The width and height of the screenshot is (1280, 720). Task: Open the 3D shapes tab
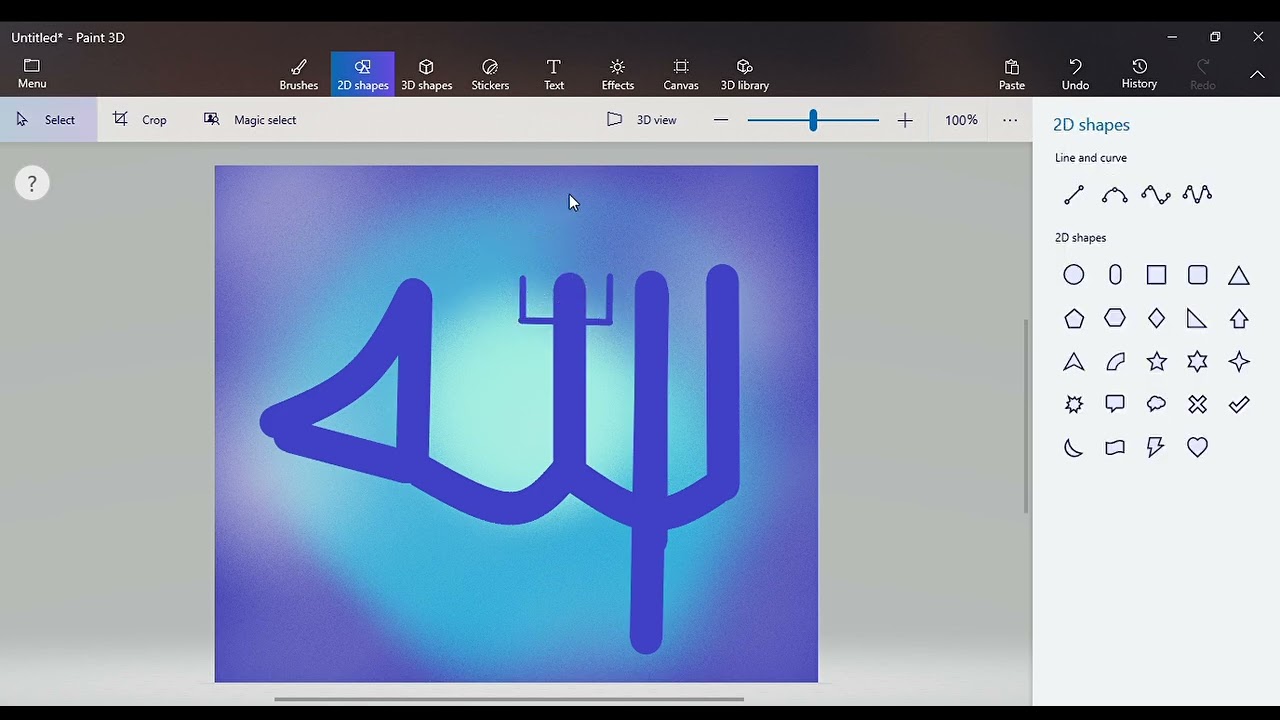[x=427, y=74]
